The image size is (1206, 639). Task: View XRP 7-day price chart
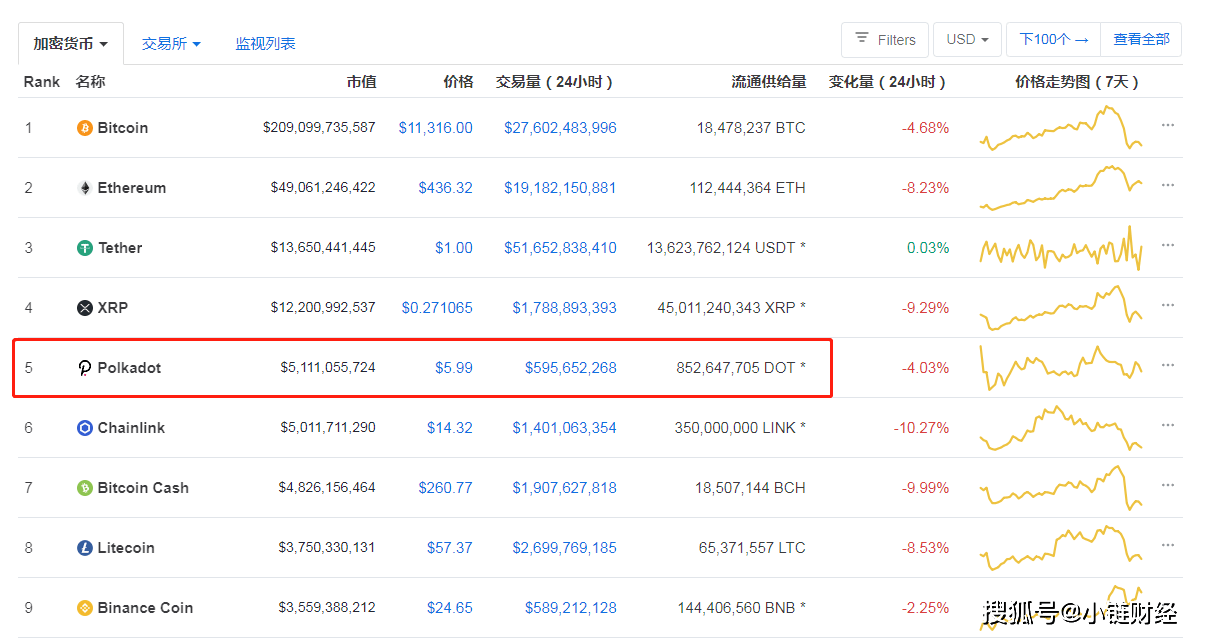tap(1061, 308)
